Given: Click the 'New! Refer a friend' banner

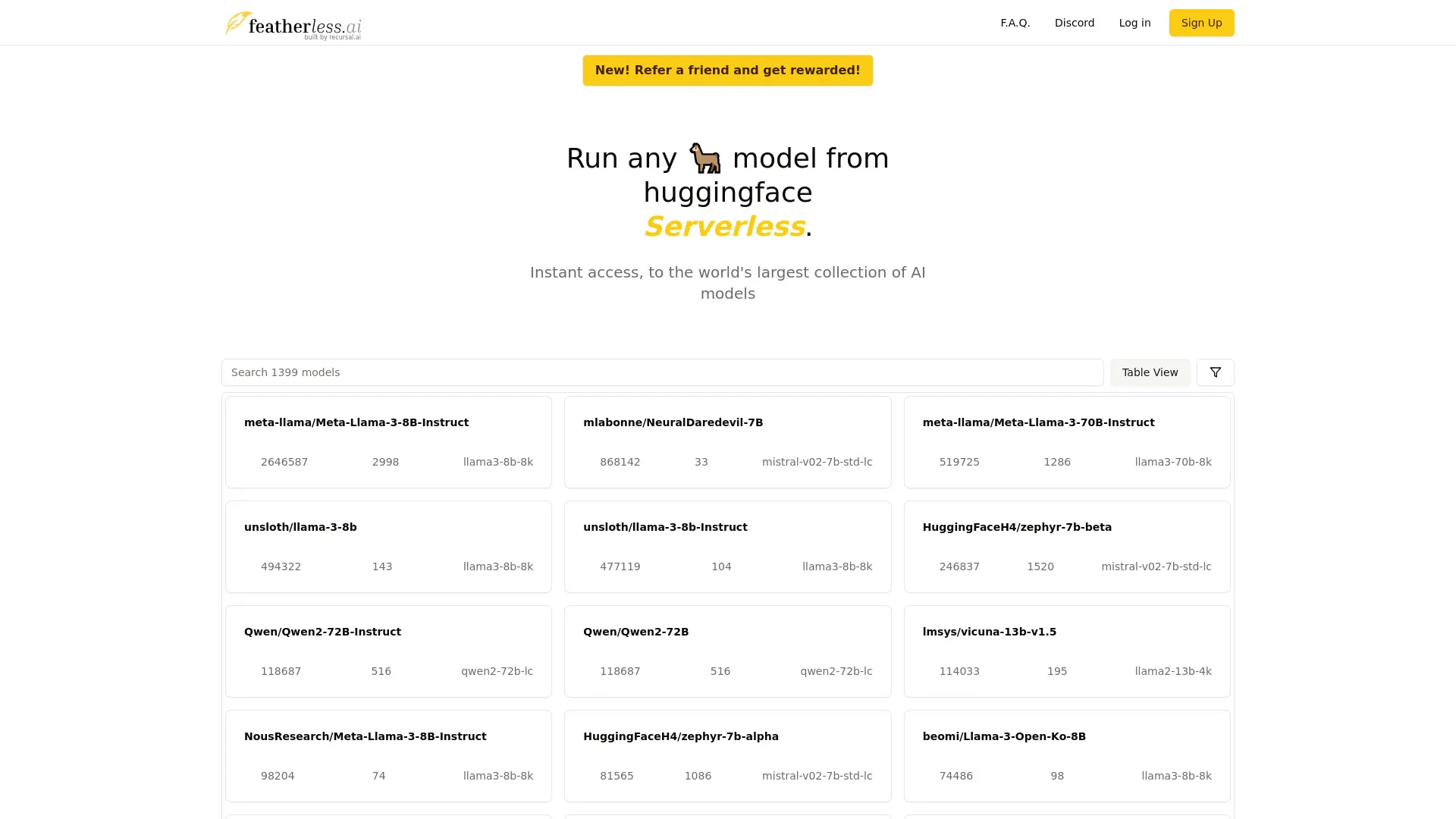Looking at the screenshot, I should pyautogui.click(x=727, y=70).
